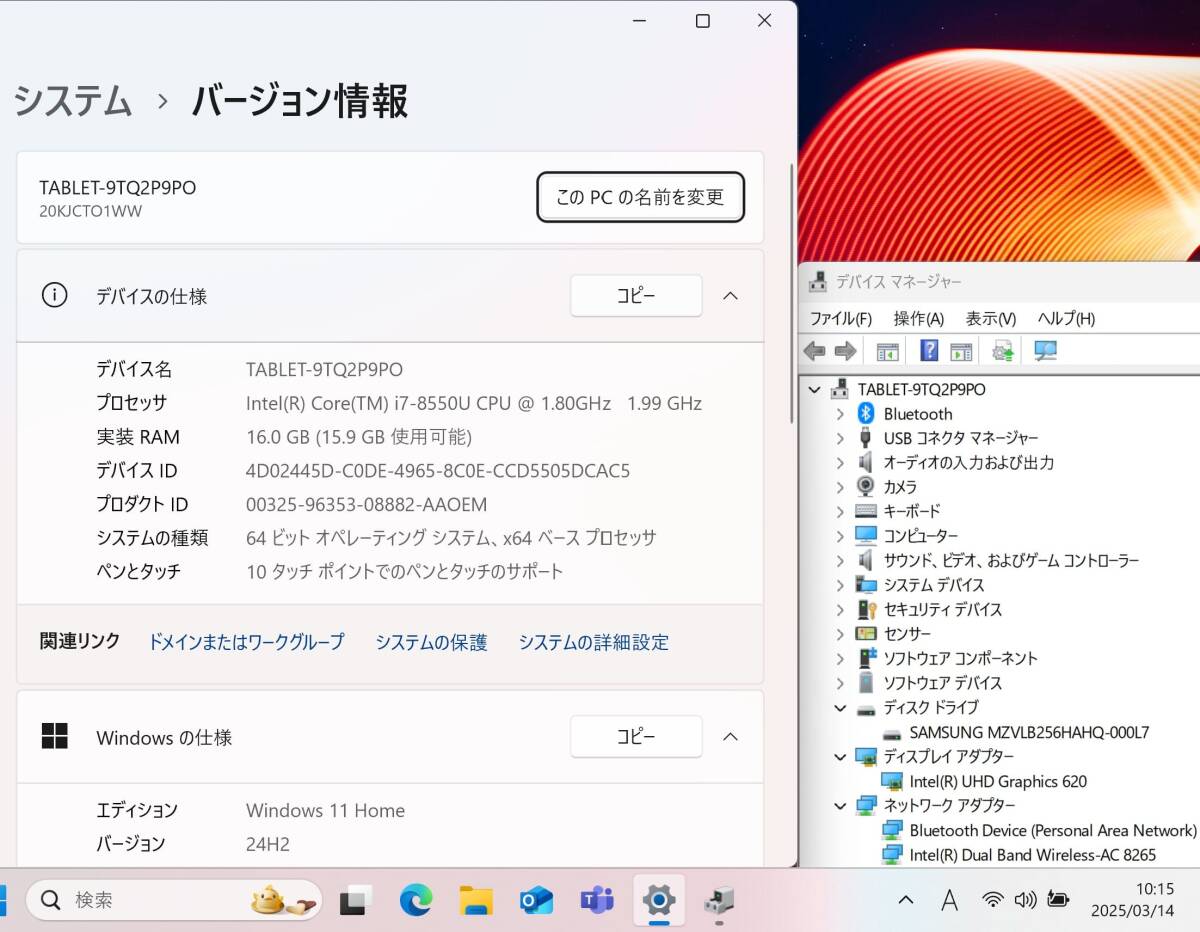Viewport: 1200px width, 932px height.
Task: Launch Microsoft Edge from taskbar
Action: click(416, 900)
